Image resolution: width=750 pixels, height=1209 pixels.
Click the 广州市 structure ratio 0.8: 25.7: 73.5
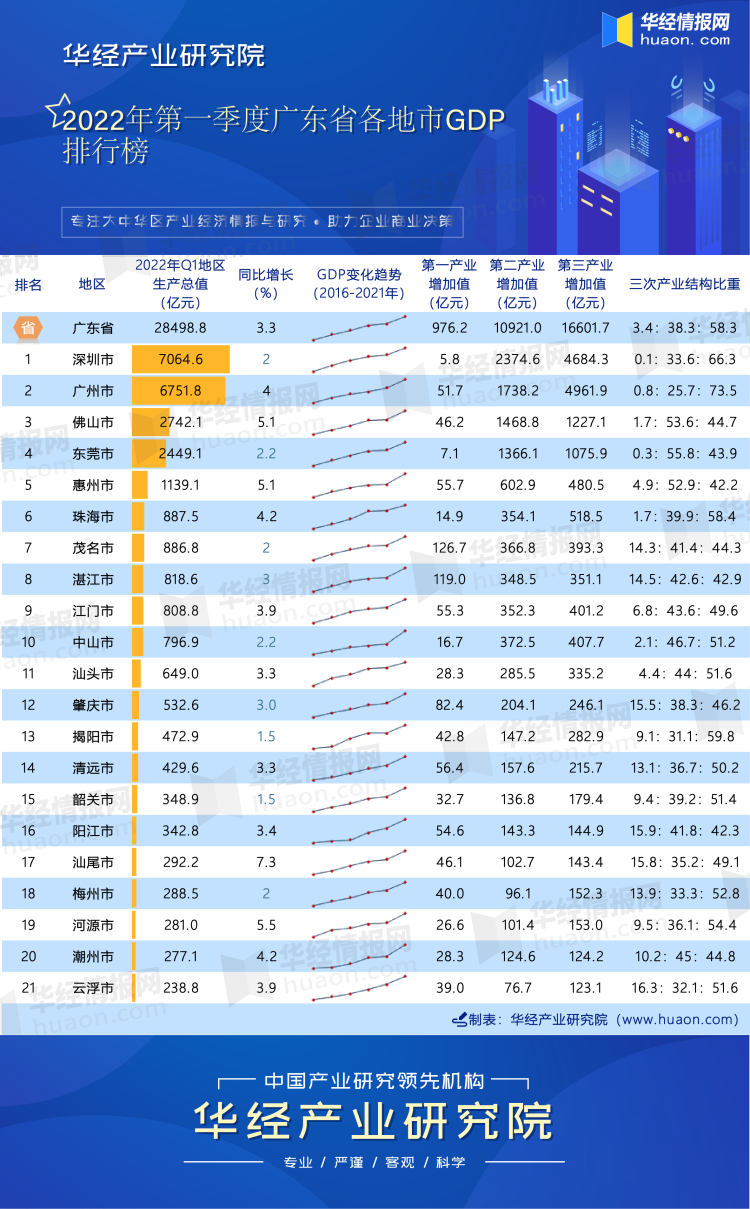tap(685, 390)
